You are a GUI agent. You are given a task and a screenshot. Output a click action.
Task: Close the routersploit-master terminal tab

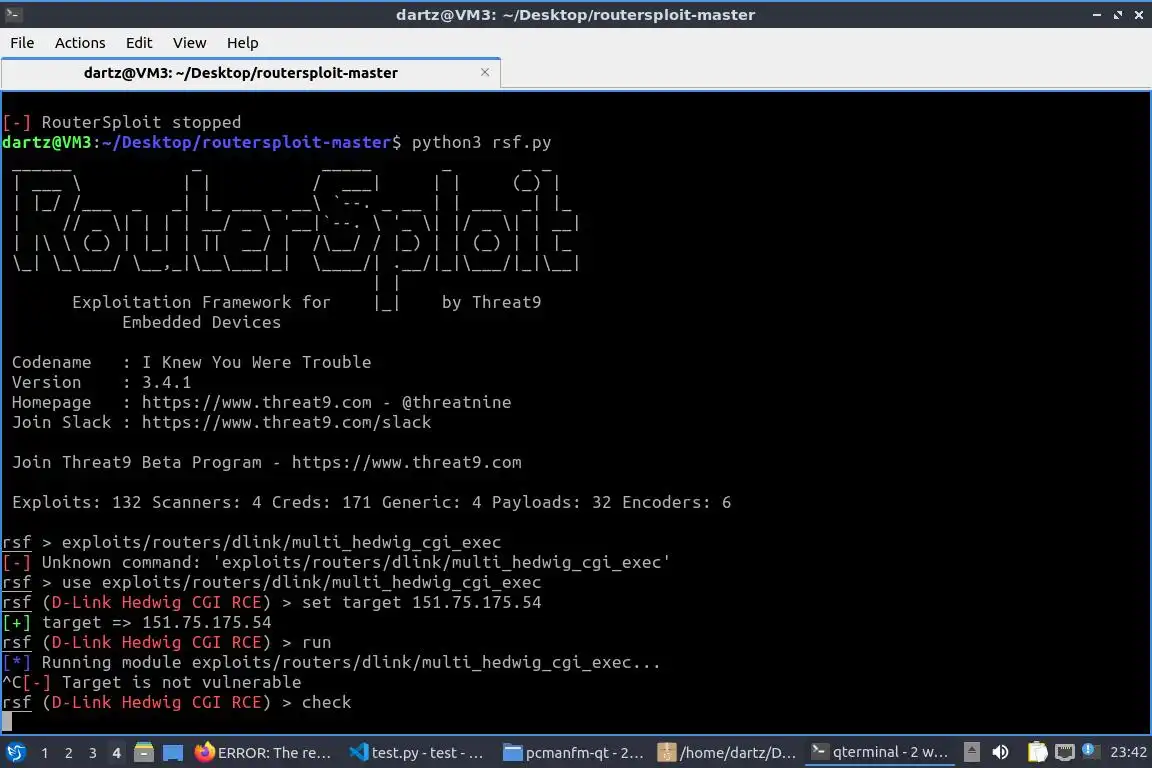[x=485, y=72]
